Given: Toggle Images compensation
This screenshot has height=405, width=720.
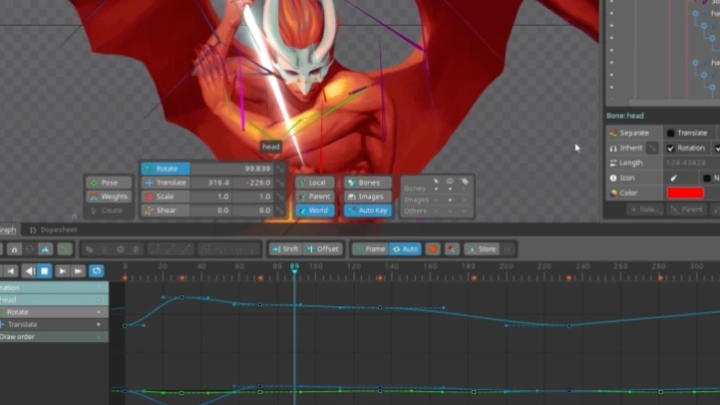Looking at the screenshot, I should (368, 197).
